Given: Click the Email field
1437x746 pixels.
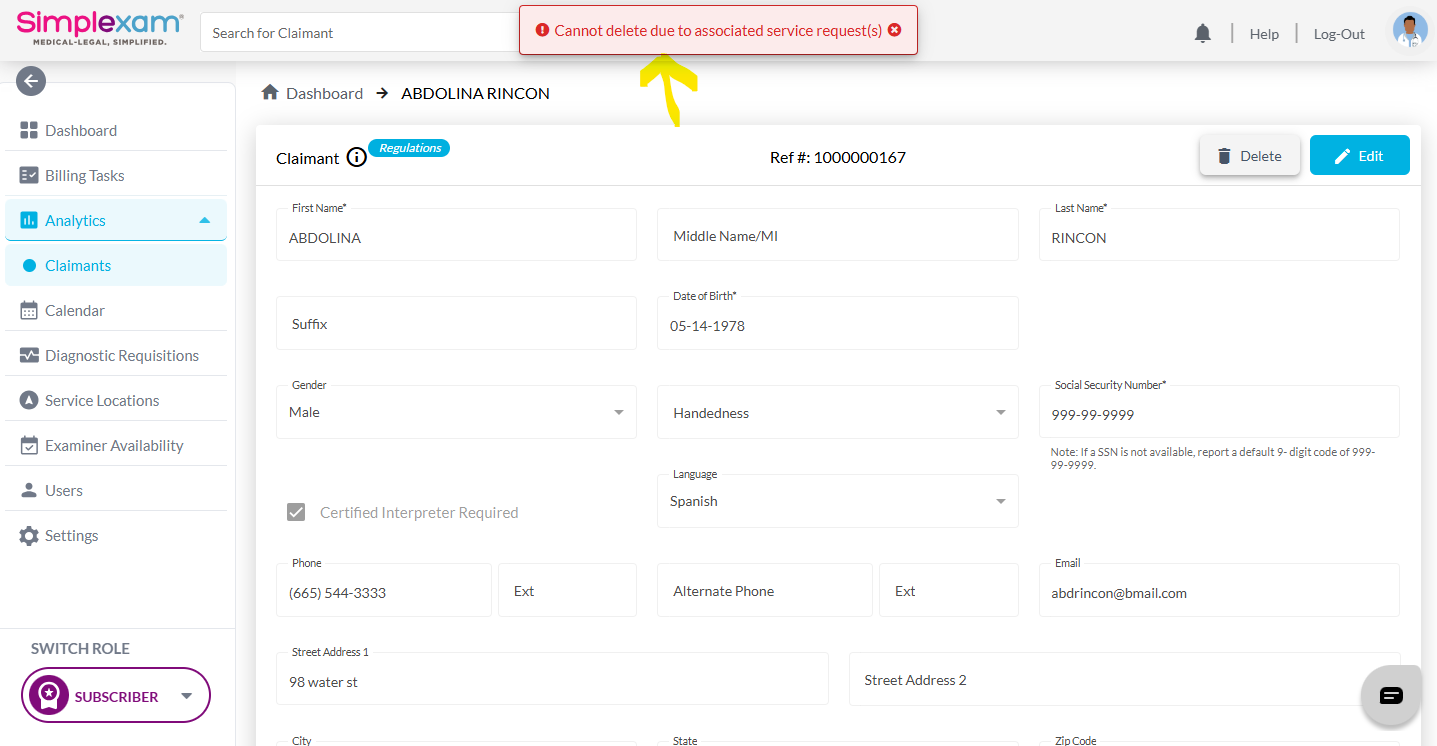Looking at the screenshot, I should click(x=1219, y=590).
